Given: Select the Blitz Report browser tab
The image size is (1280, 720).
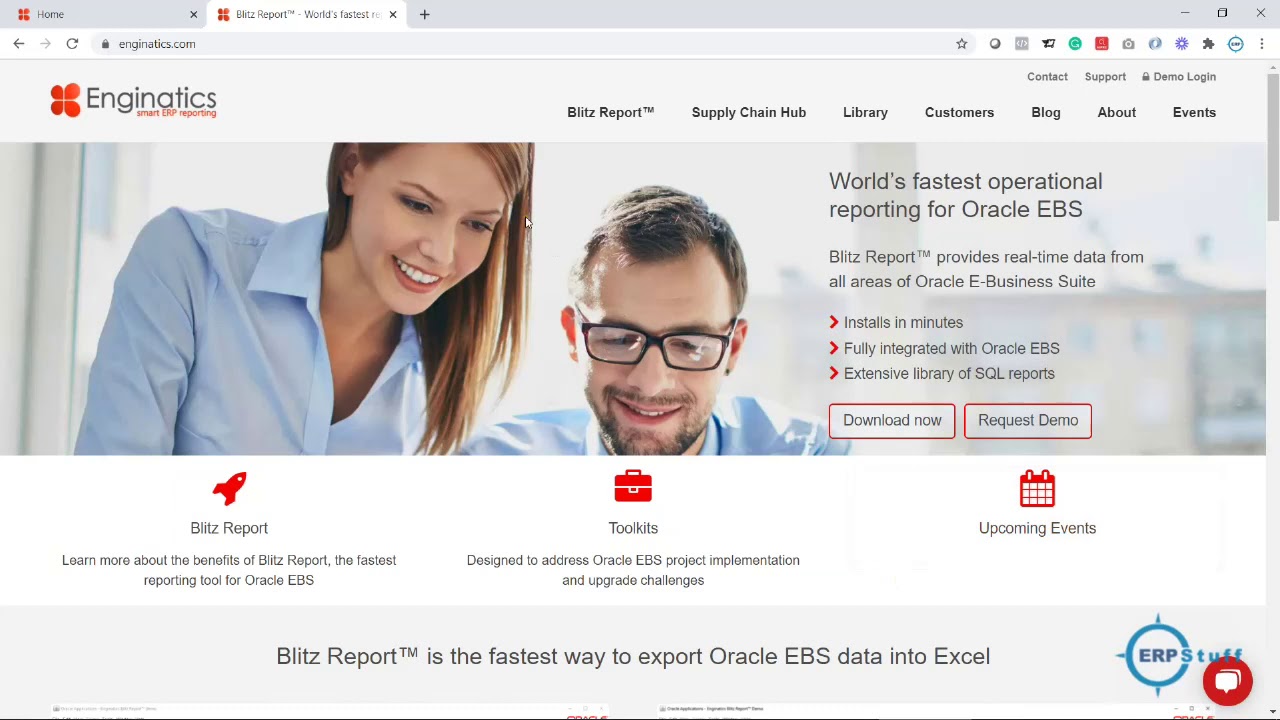Looking at the screenshot, I should 307,14.
